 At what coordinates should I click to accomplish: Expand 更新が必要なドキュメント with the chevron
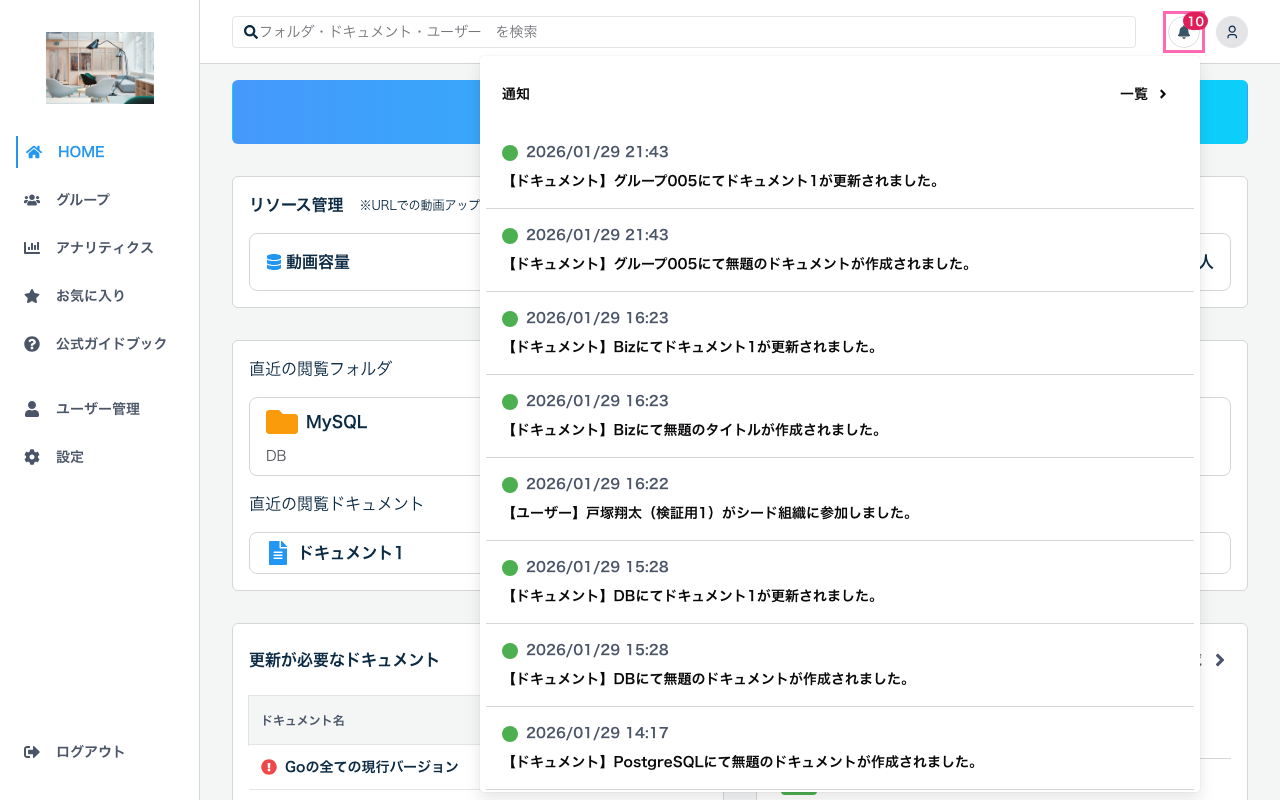pos(1219,660)
